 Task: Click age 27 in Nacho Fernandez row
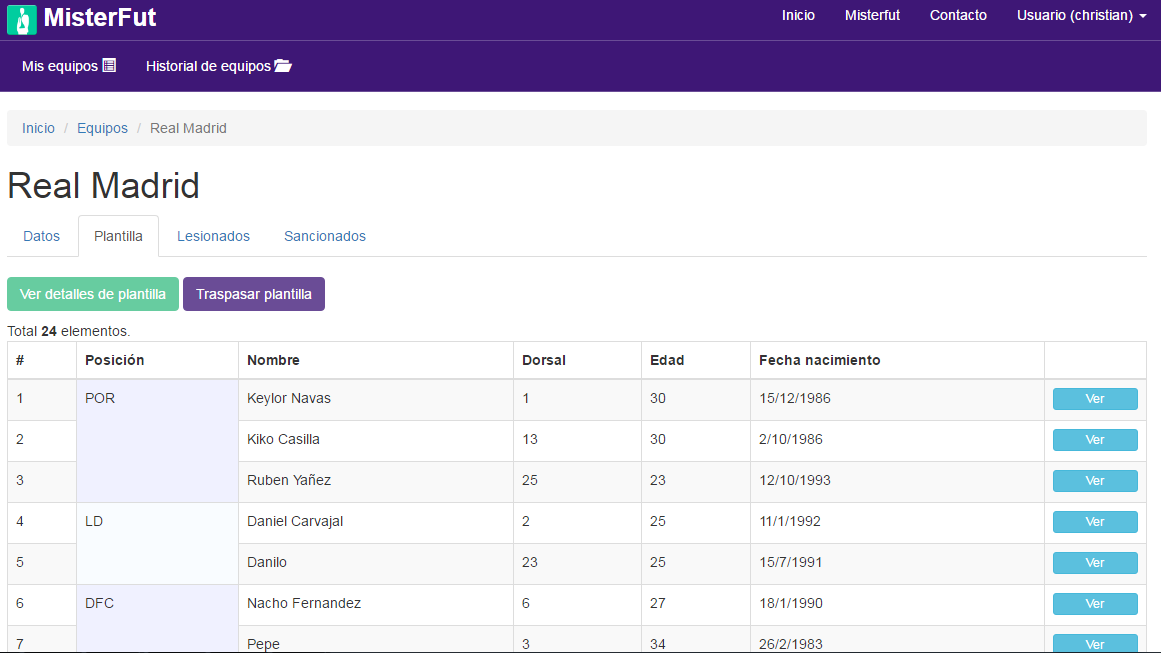(658, 603)
